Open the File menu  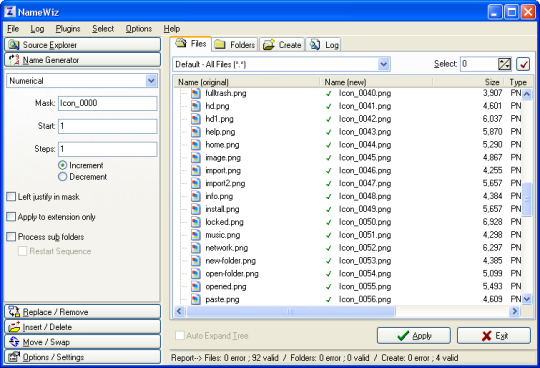click(x=13, y=29)
